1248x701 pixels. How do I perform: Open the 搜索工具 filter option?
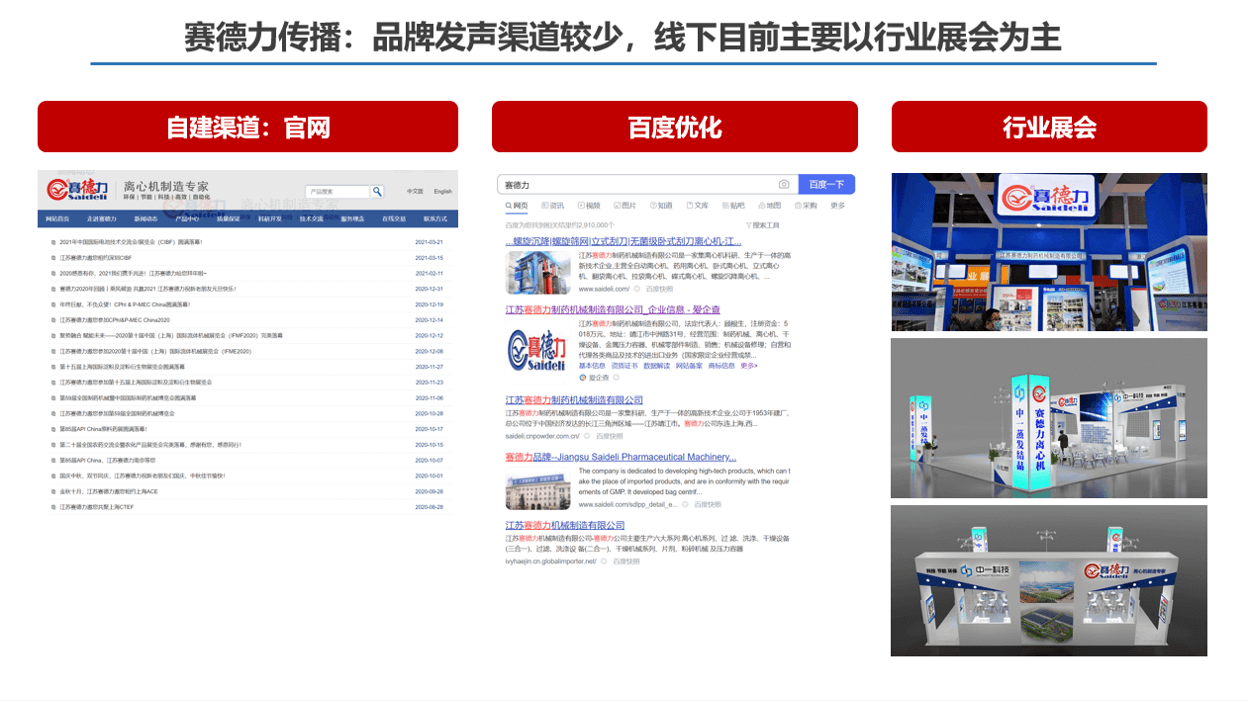pos(760,225)
